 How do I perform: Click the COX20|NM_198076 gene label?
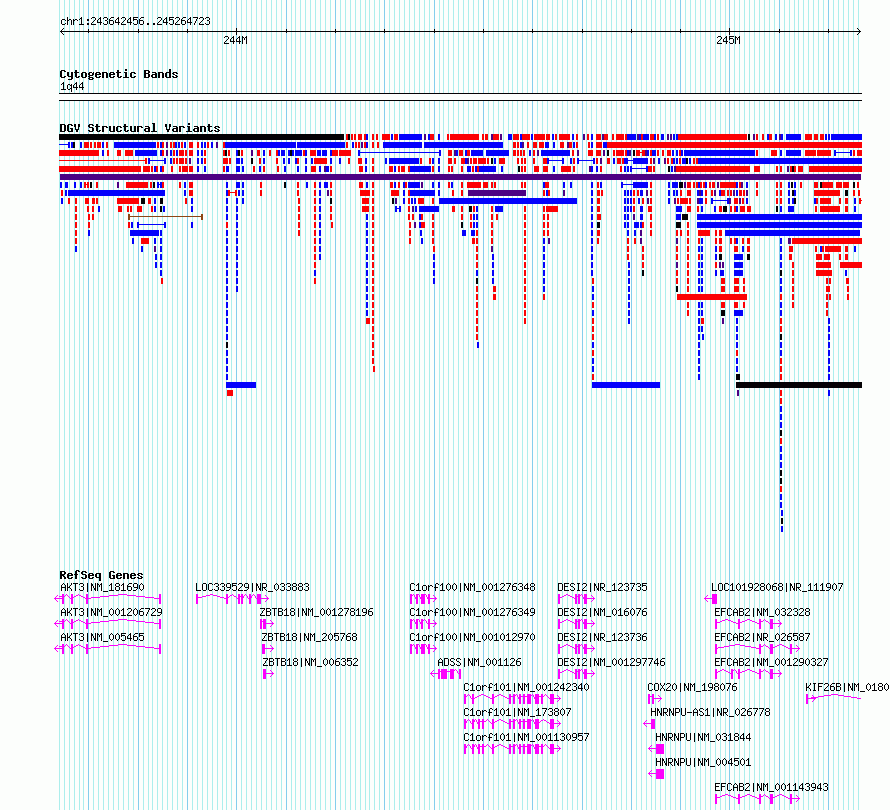(692, 687)
